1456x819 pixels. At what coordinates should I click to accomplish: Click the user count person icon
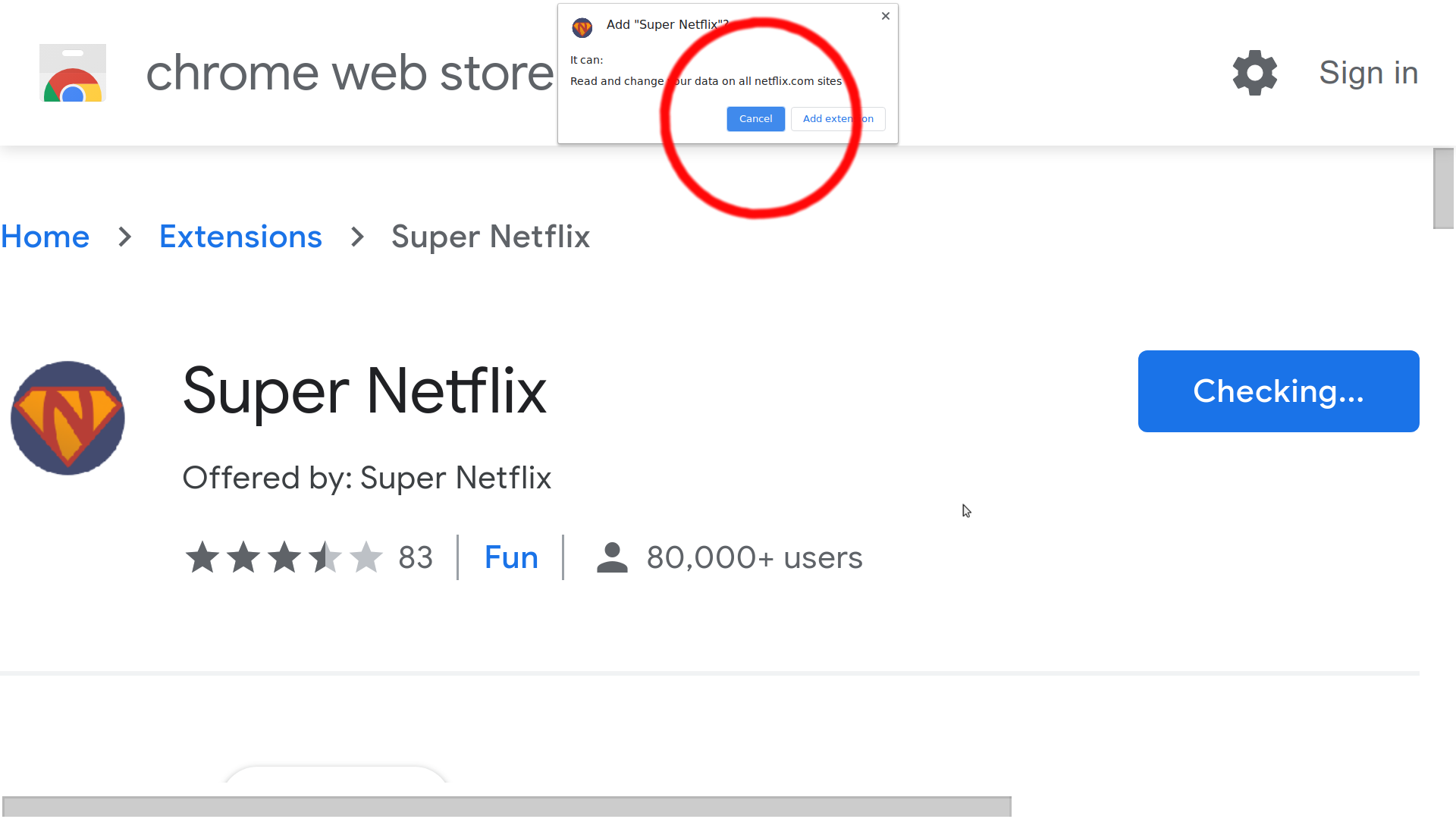612,557
